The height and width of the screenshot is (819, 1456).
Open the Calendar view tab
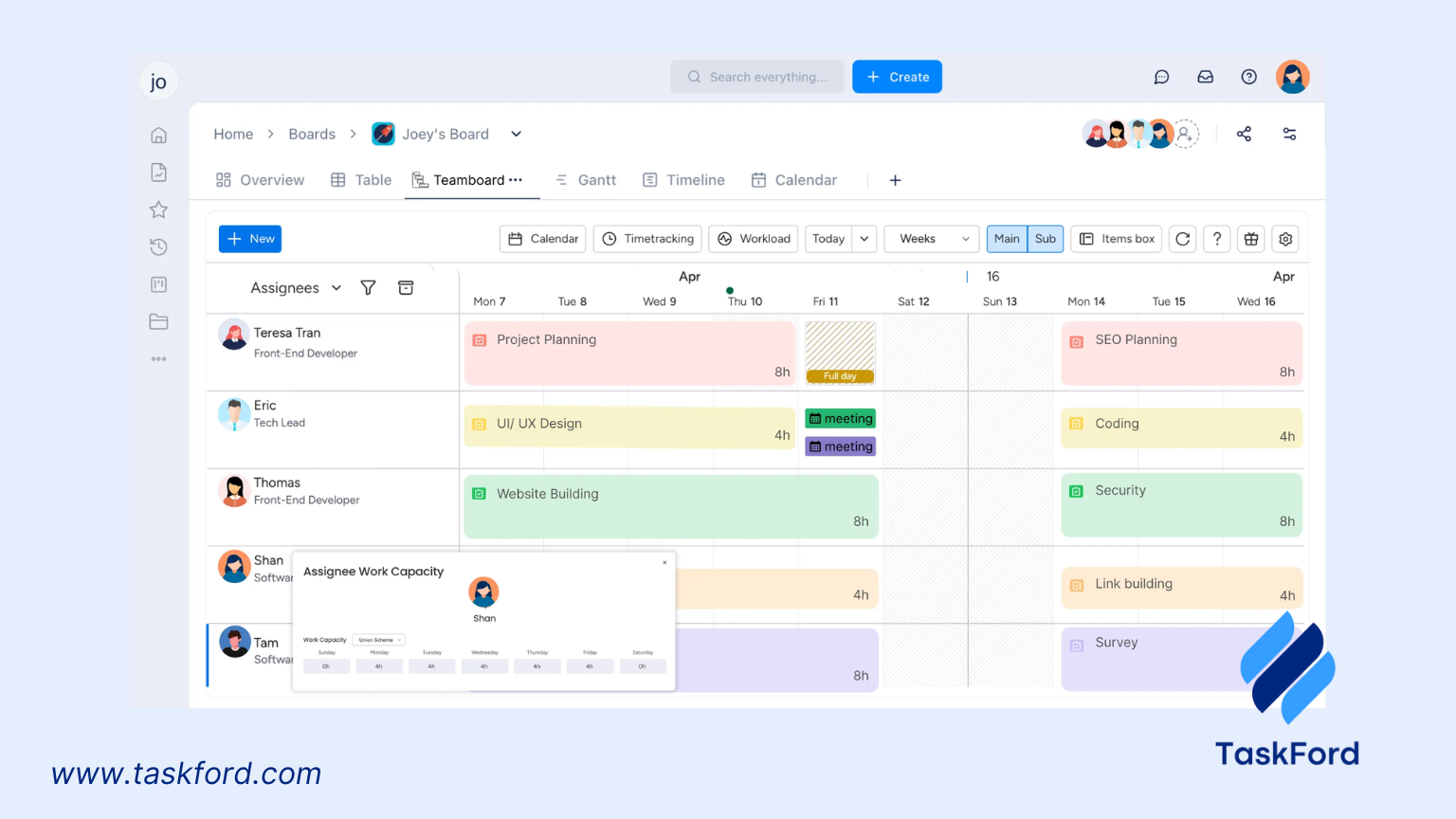click(794, 180)
